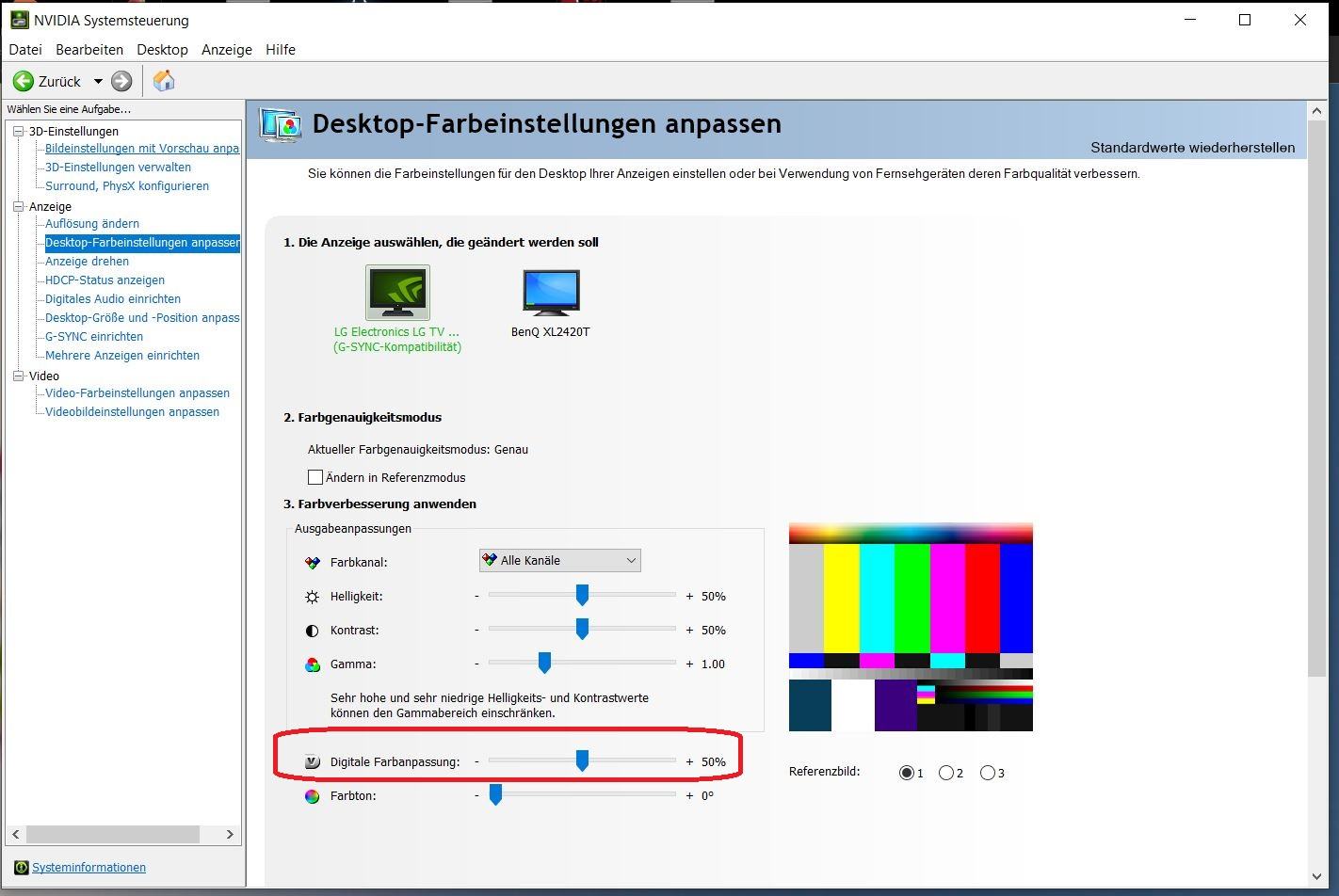This screenshot has width=1339, height=896.
Task: Open Anzeige drehen in tree
Action: click(x=87, y=262)
